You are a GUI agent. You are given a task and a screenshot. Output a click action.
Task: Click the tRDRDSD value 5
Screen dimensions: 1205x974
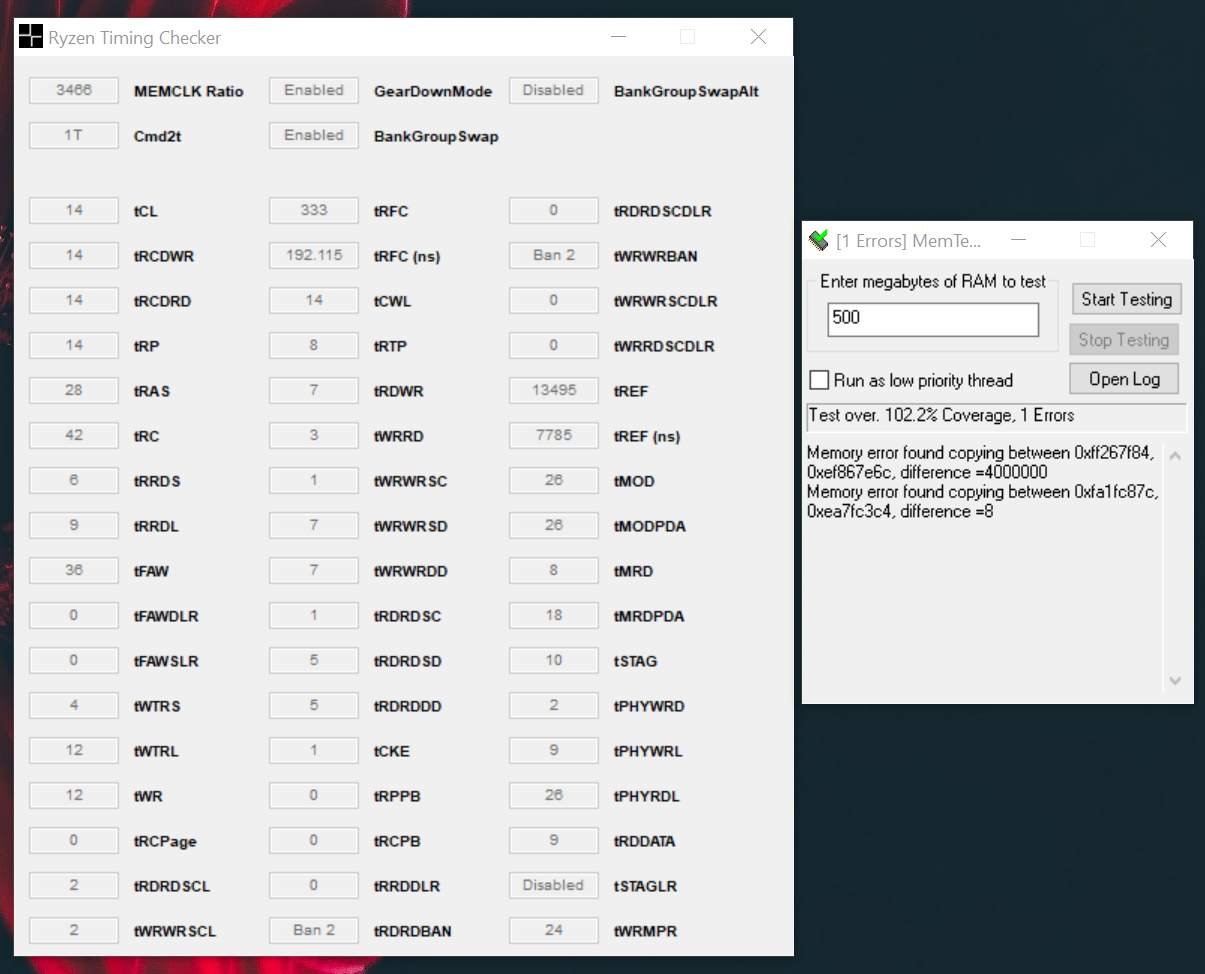coord(314,660)
